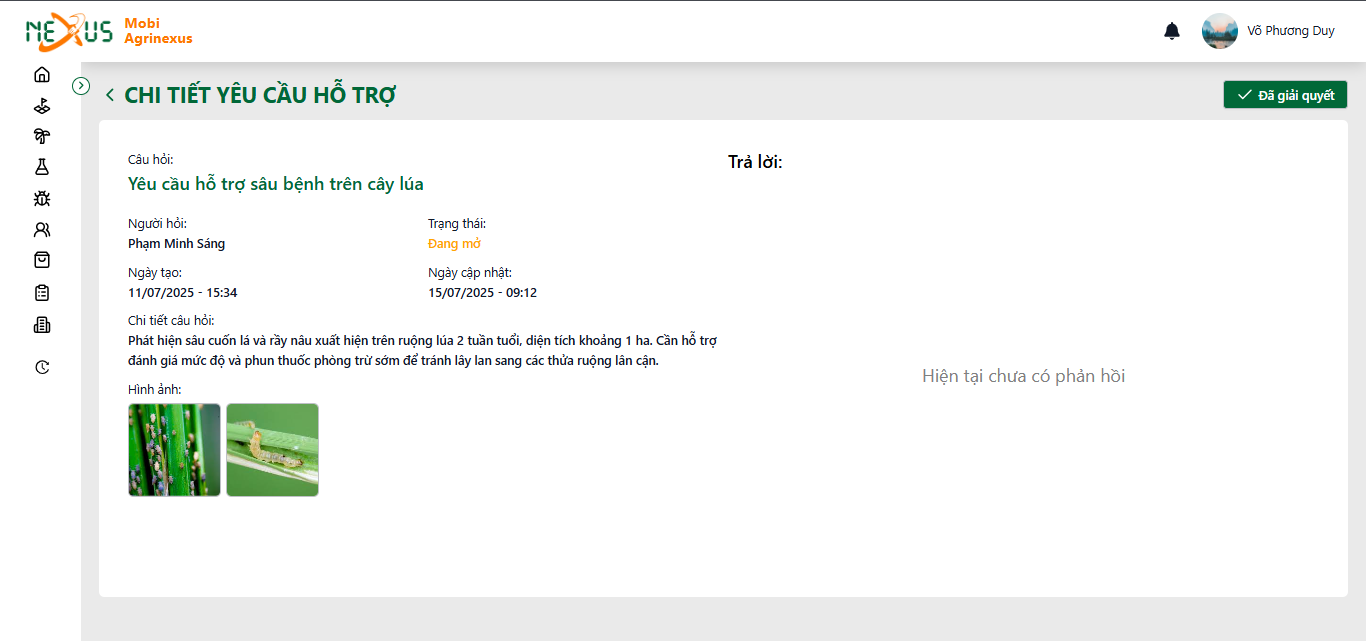Open the notifications bell

pos(1172,31)
